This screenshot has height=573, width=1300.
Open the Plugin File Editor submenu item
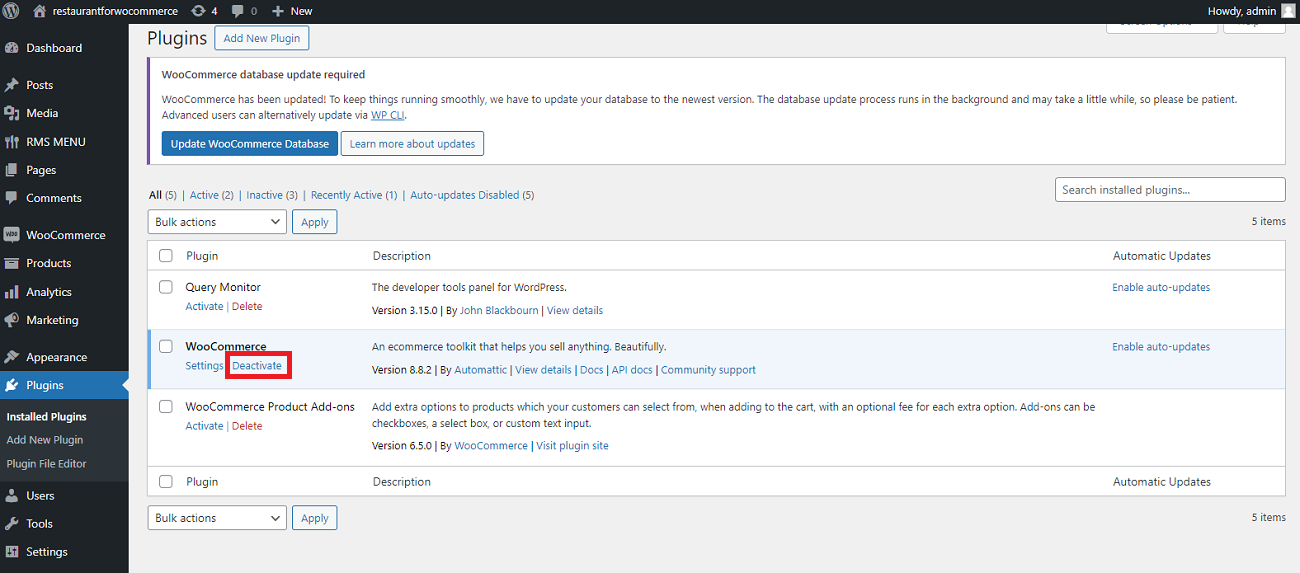point(47,464)
